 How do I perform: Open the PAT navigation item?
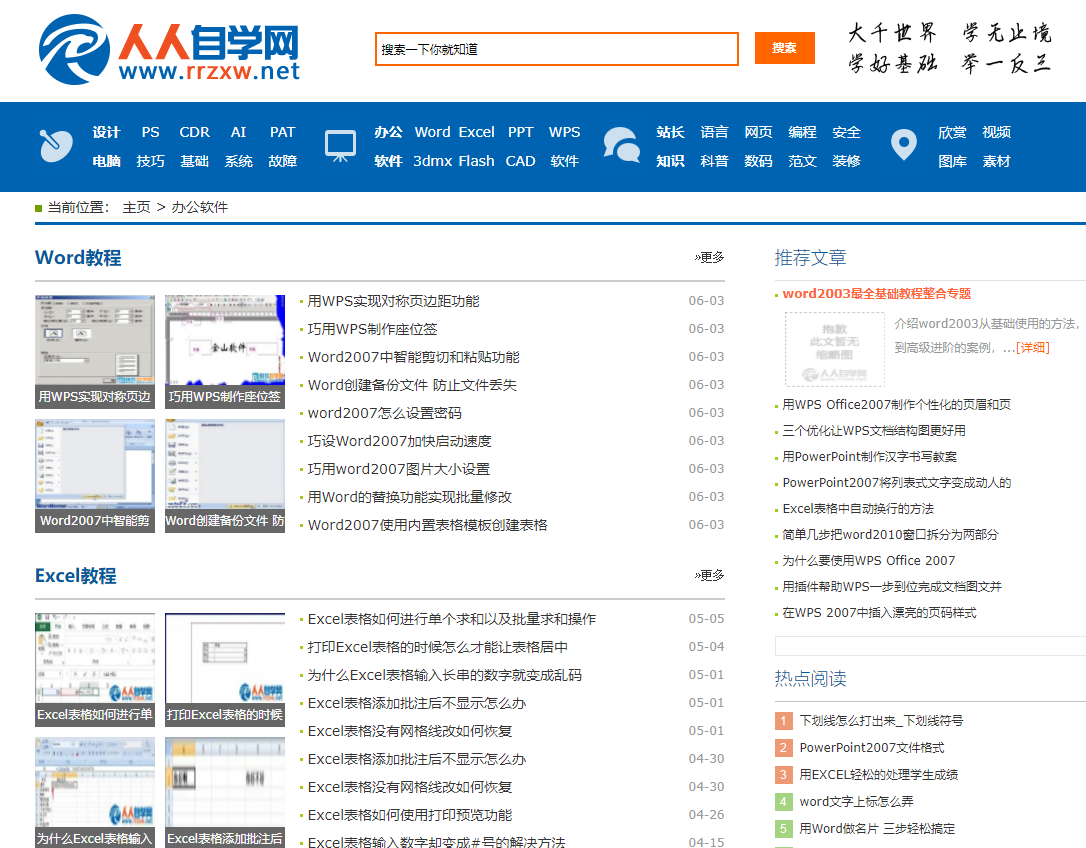[283, 132]
